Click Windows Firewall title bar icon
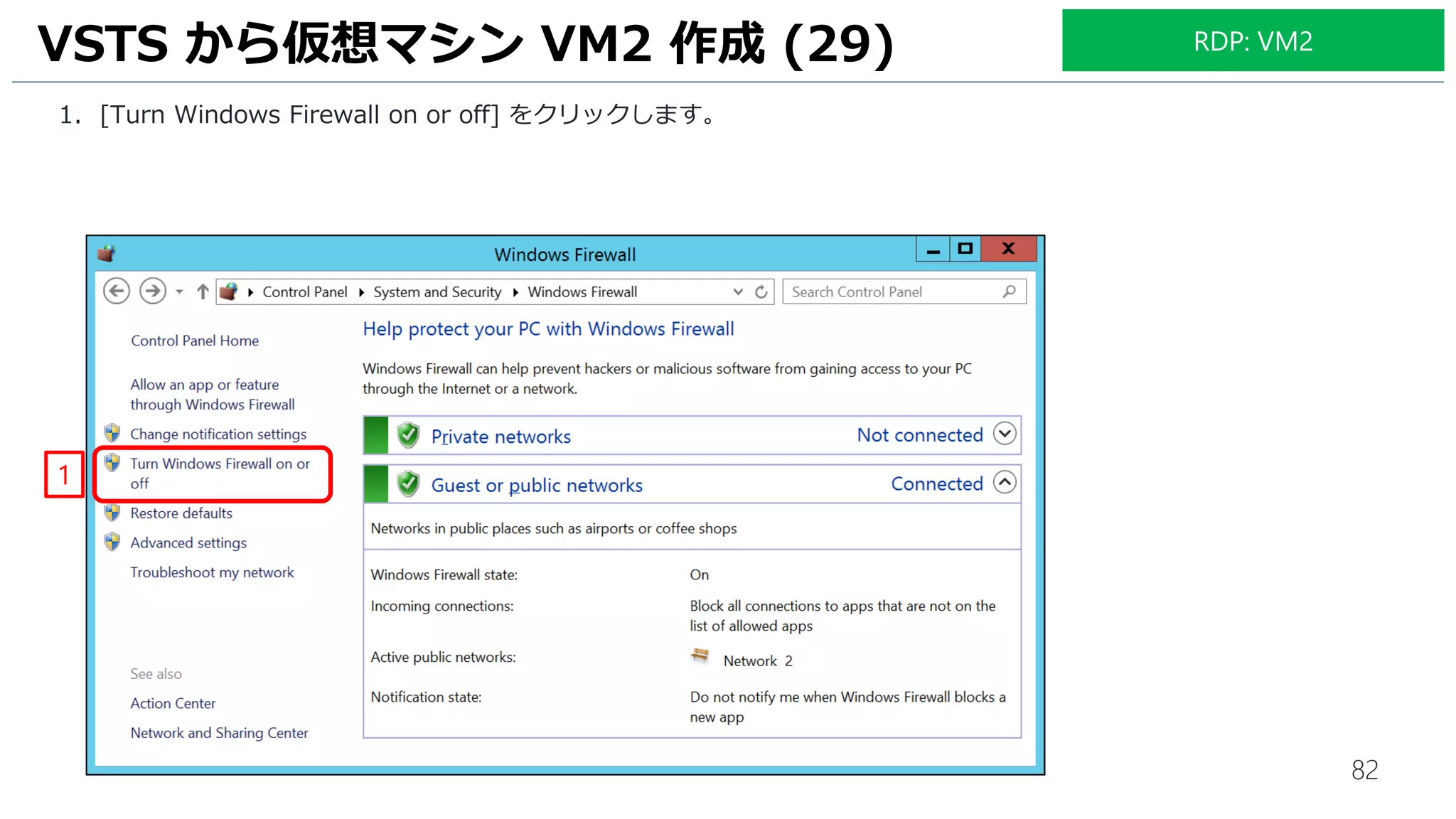 coord(107,253)
